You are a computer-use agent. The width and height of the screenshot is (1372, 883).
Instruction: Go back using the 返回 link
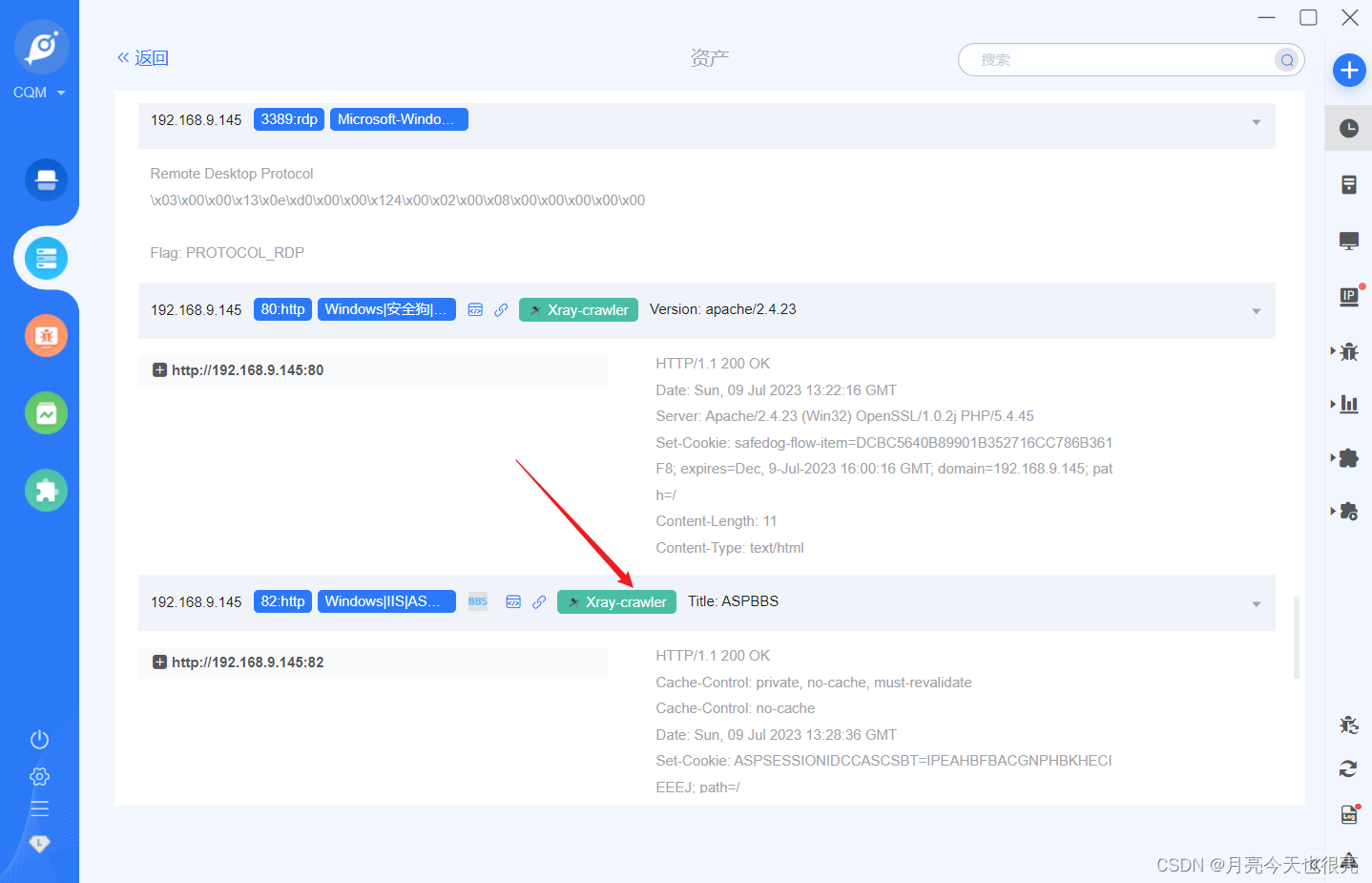pos(143,58)
